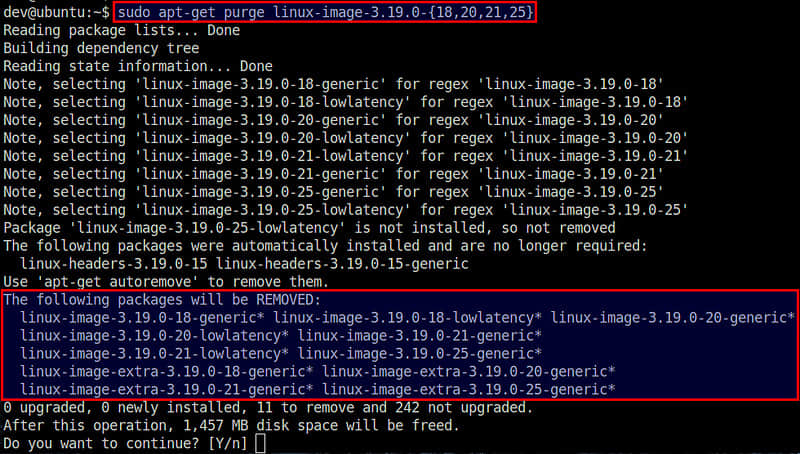Viewport: 800px width, 454px height.
Task: Click the 'Do you want to continue? [Y/n]' prompt text
Action: click(x=126, y=444)
